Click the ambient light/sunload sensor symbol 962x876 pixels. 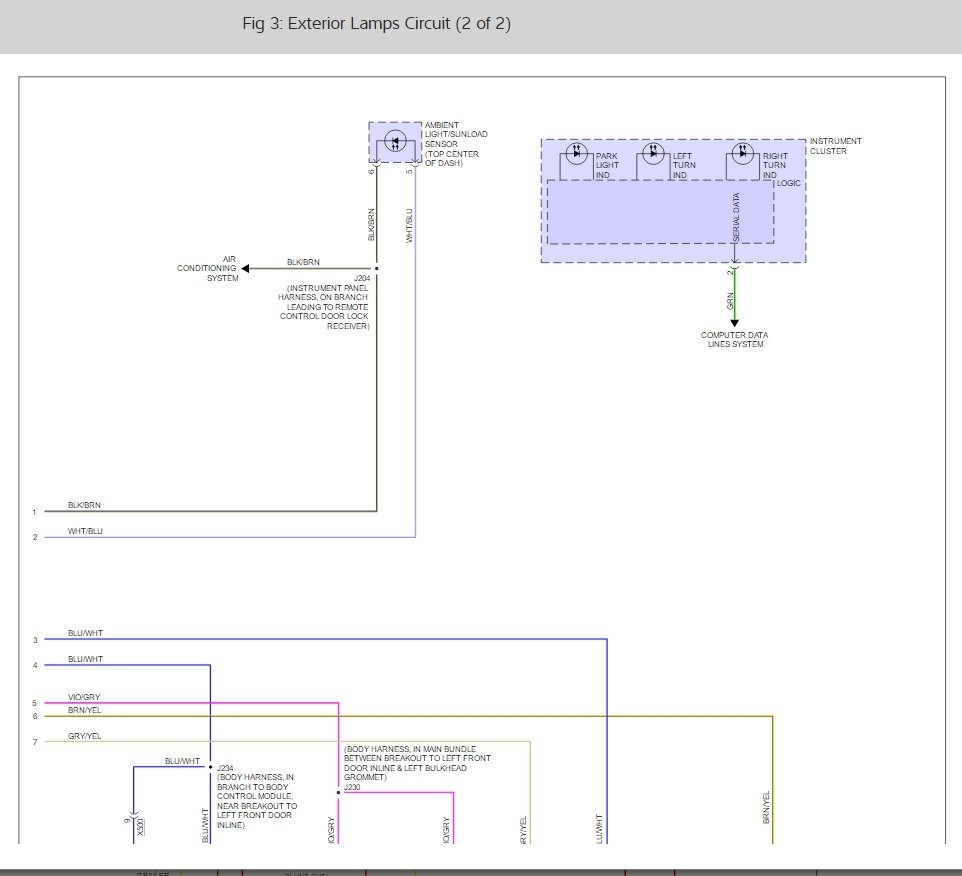395,142
